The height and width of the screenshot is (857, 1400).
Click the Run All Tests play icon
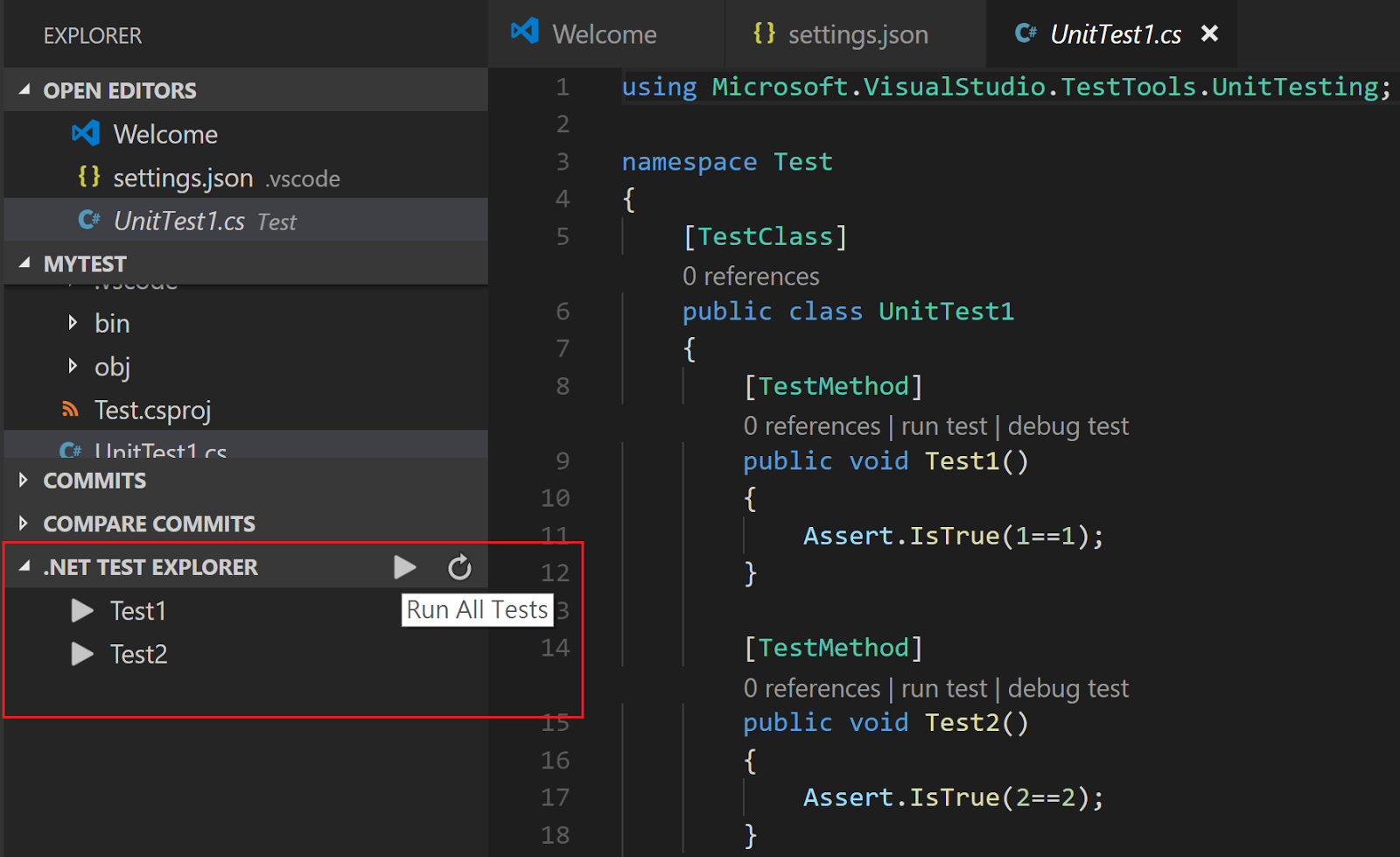tap(404, 566)
